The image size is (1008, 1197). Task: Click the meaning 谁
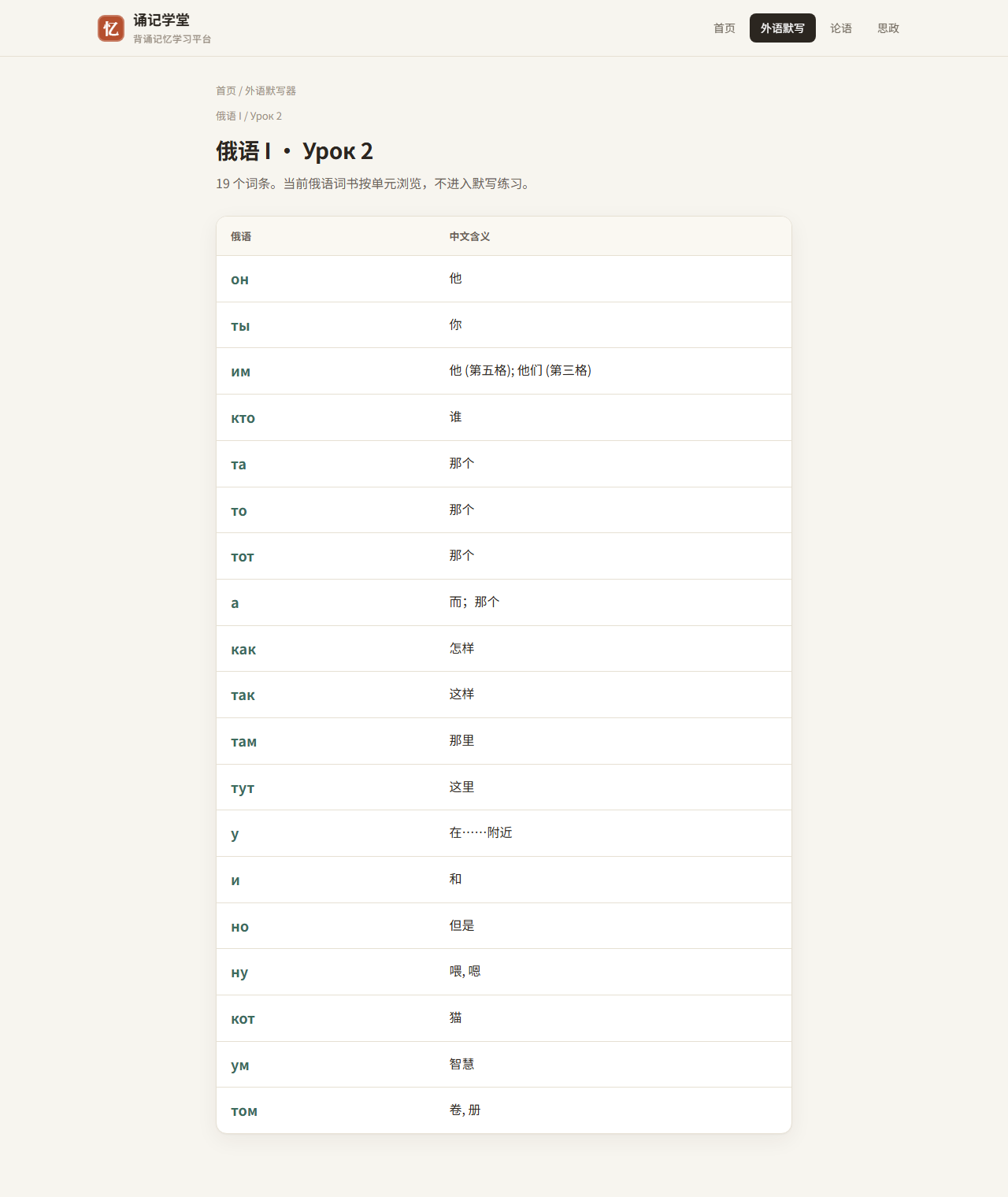click(455, 417)
